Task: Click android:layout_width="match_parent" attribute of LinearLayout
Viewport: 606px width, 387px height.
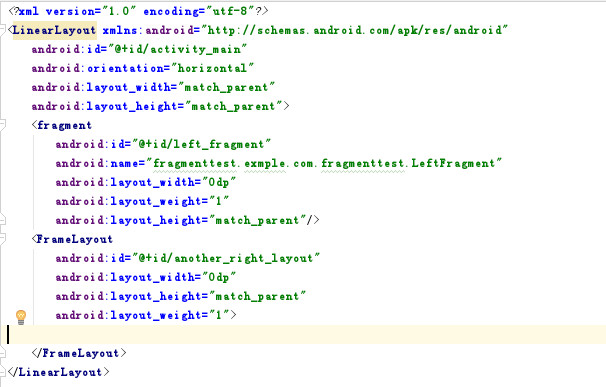Action: 153,87
